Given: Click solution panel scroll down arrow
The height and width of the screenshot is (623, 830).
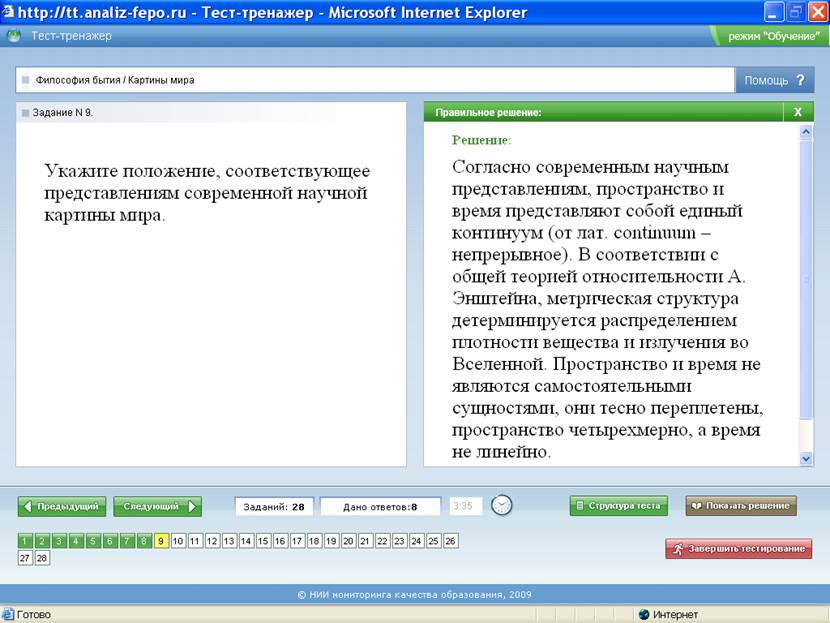Looking at the screenshot, I should [x=806, y=459].
